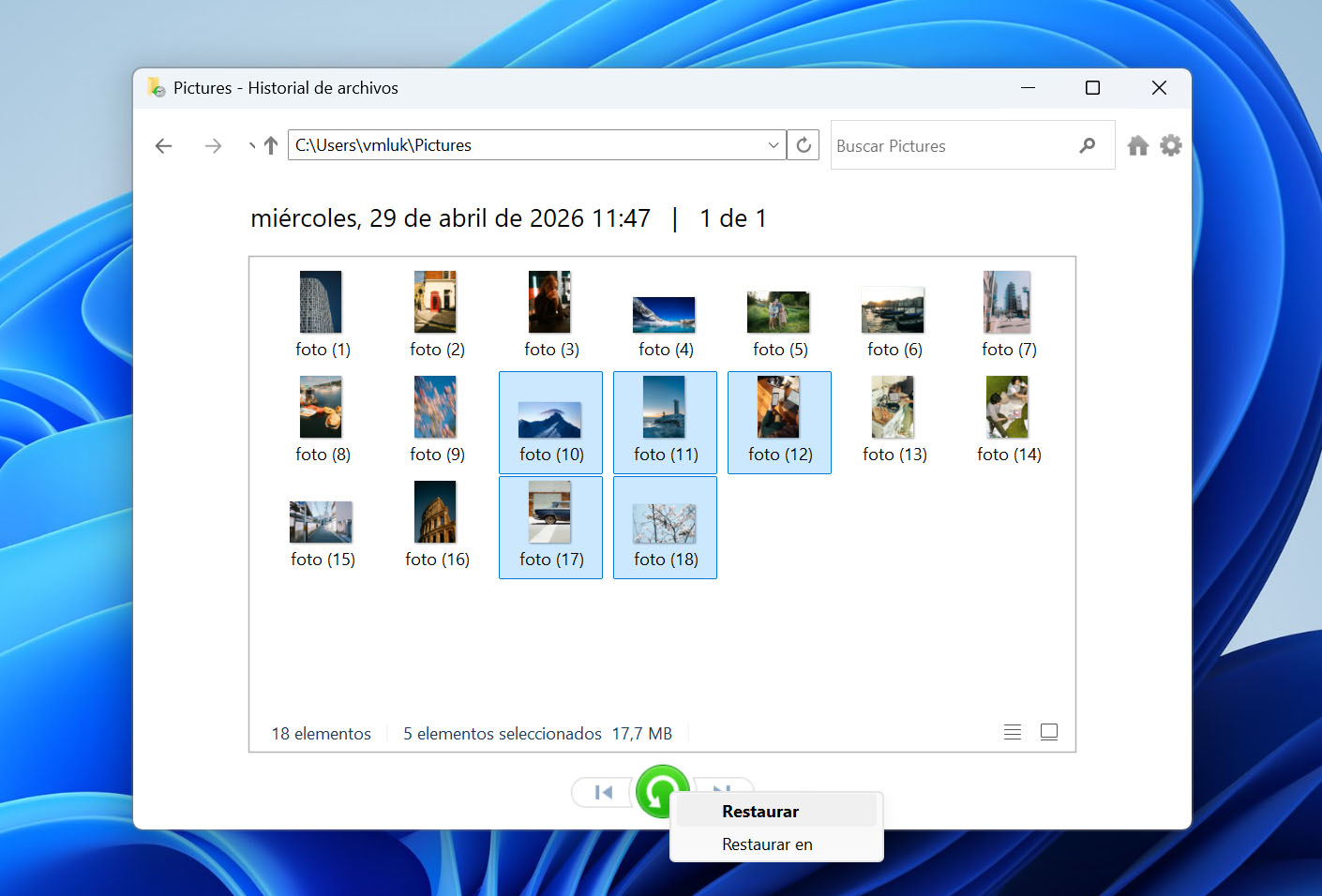
Task: Open the recent locations chevron
Action: tap(251, 145)
